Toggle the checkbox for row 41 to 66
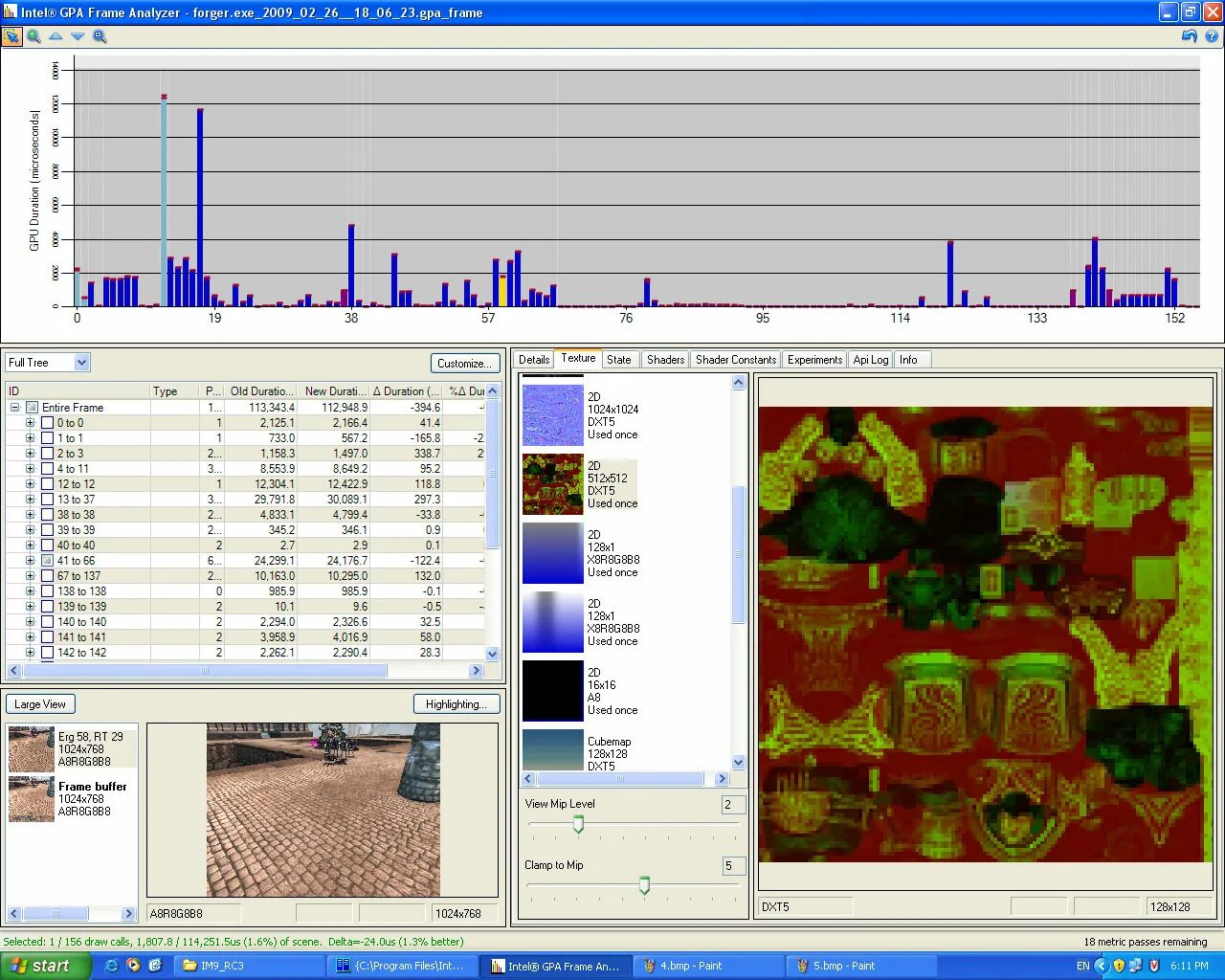 [47, 561]
